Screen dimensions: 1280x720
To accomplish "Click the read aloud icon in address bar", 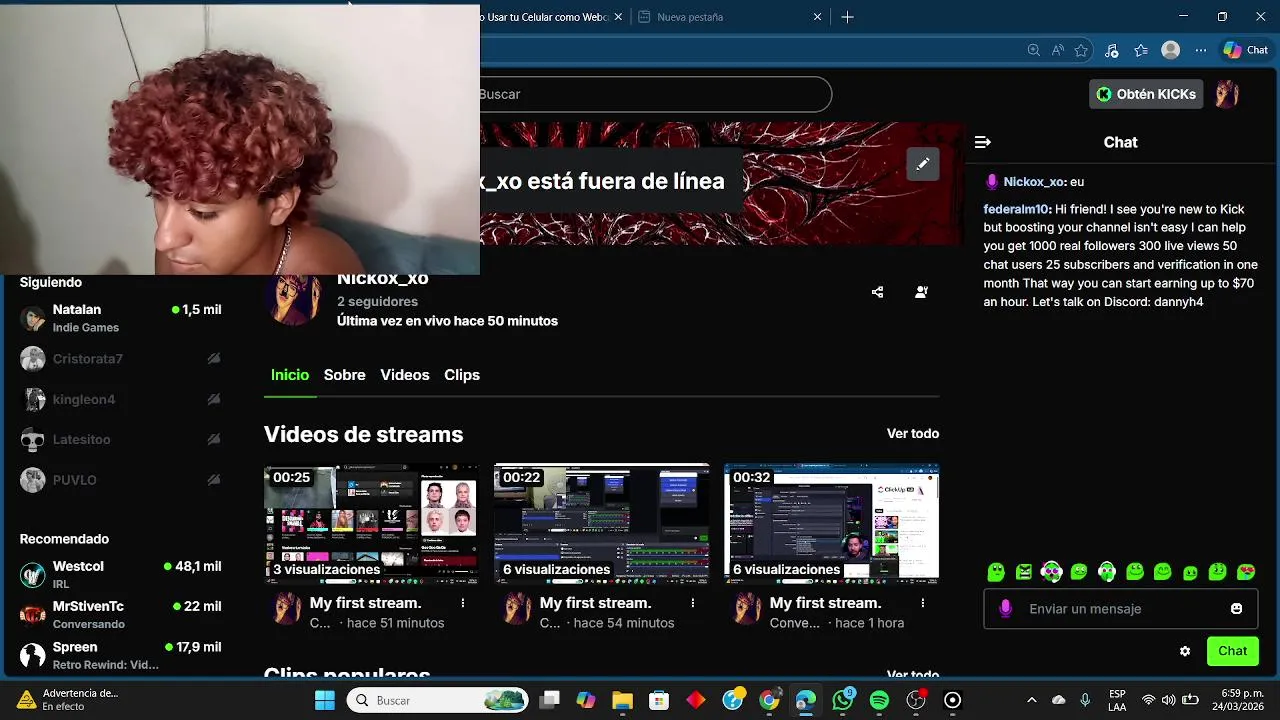I will click(1058, 50).
